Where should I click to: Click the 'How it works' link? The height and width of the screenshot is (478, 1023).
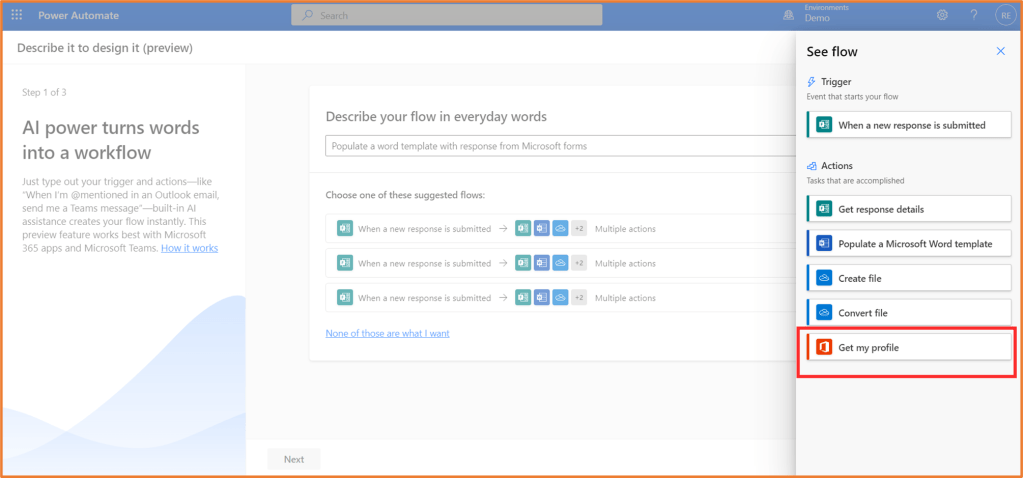[189, 248]
